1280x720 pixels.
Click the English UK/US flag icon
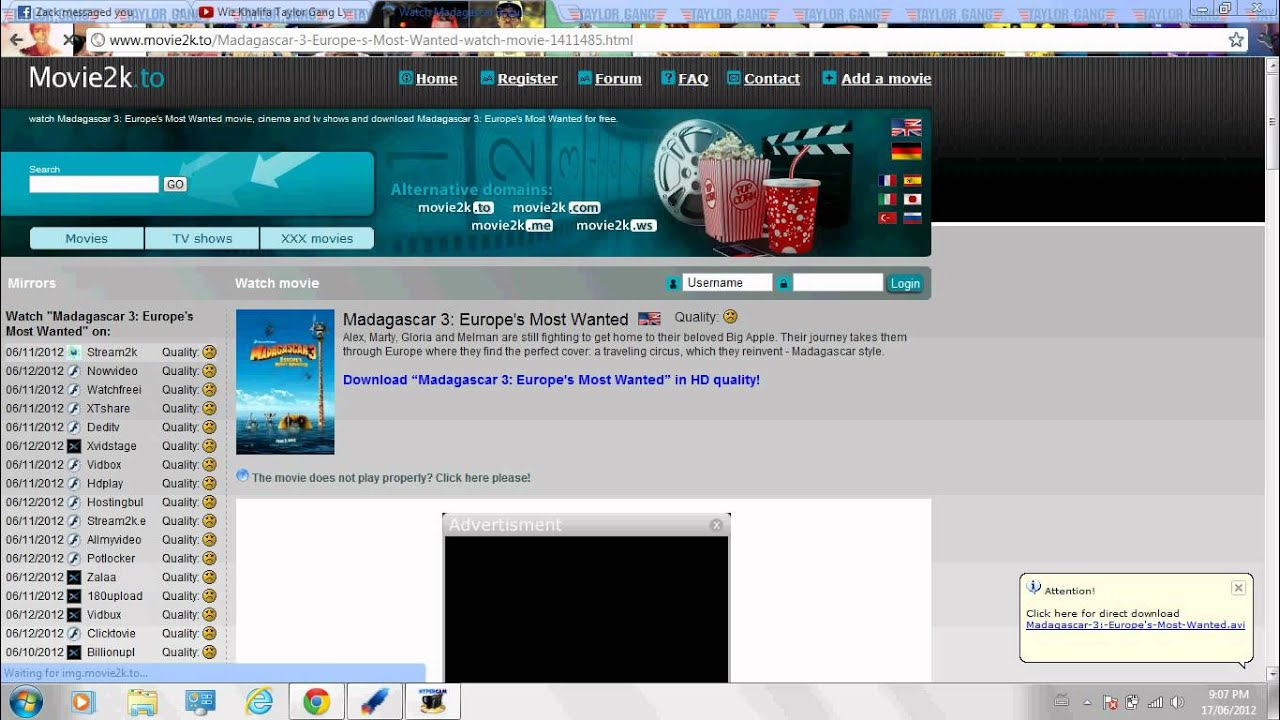coord(906,128)
